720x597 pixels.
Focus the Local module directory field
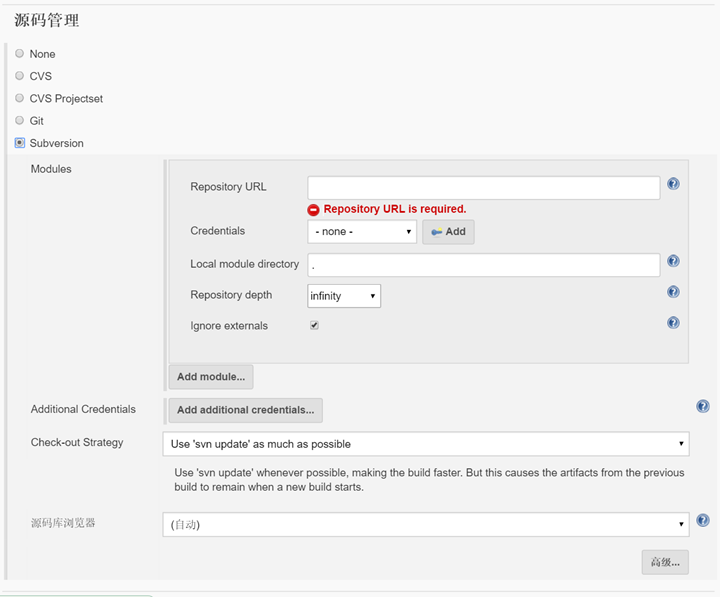click(x=484, y=265)
